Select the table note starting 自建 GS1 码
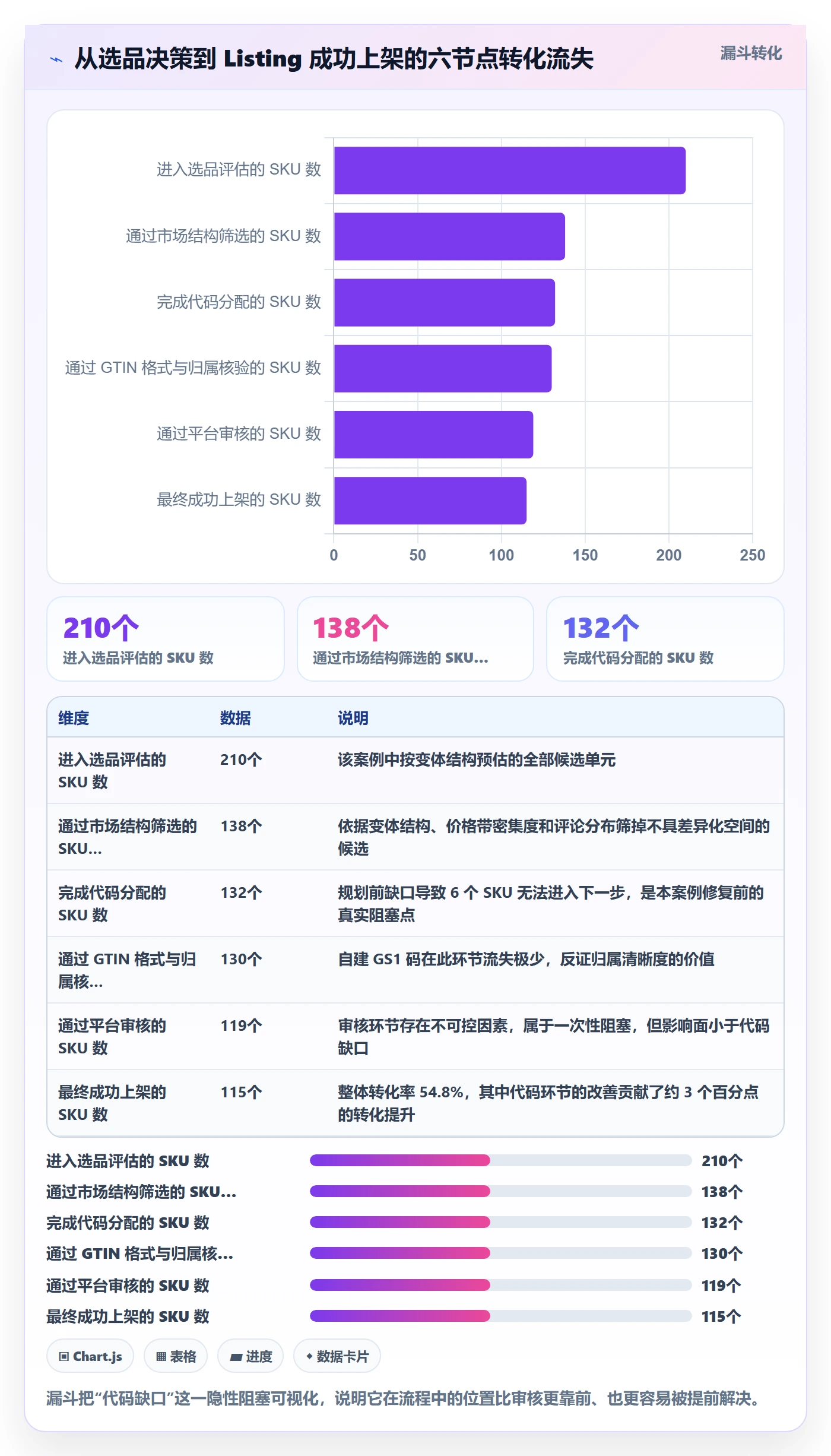This screenshot has width=831, height=1456. pos(526,959)
